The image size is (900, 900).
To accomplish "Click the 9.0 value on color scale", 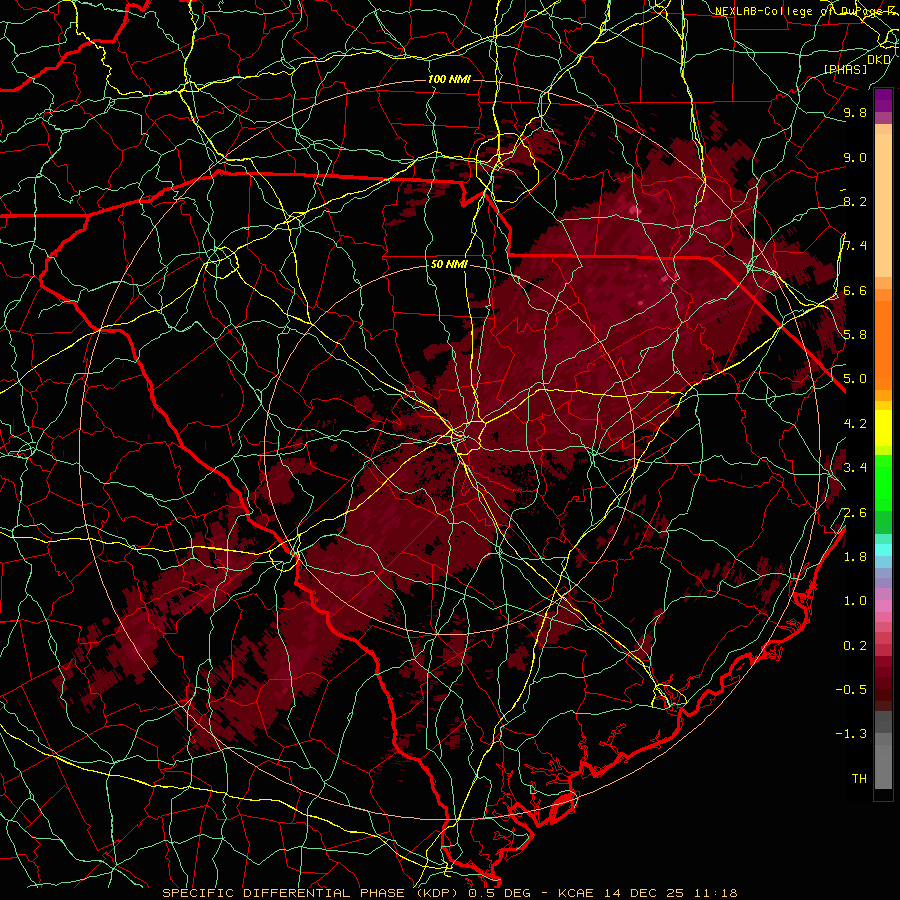I will 855,157.
